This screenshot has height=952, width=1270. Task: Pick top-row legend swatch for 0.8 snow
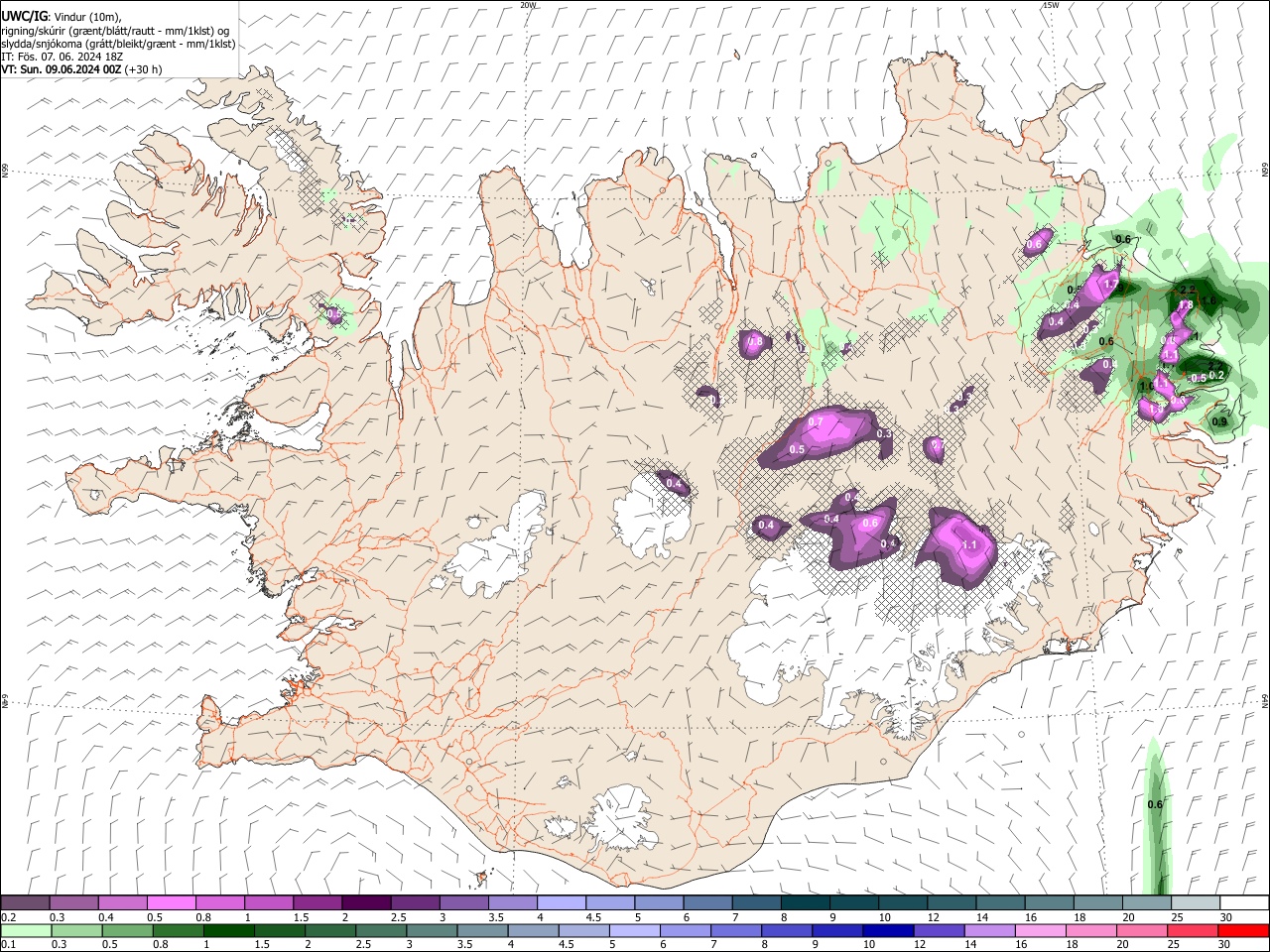tap(219, 903)
